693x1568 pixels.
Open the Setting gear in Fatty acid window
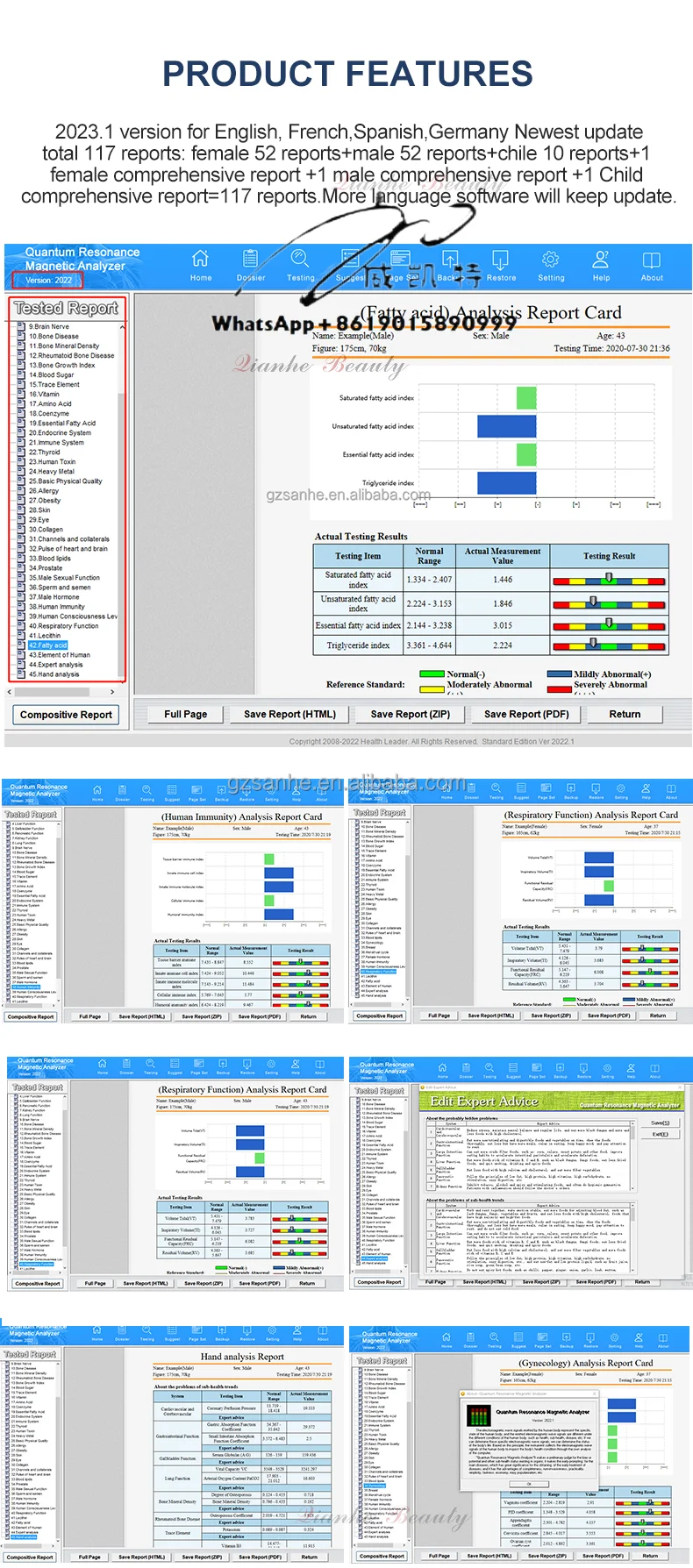[551, 265]
